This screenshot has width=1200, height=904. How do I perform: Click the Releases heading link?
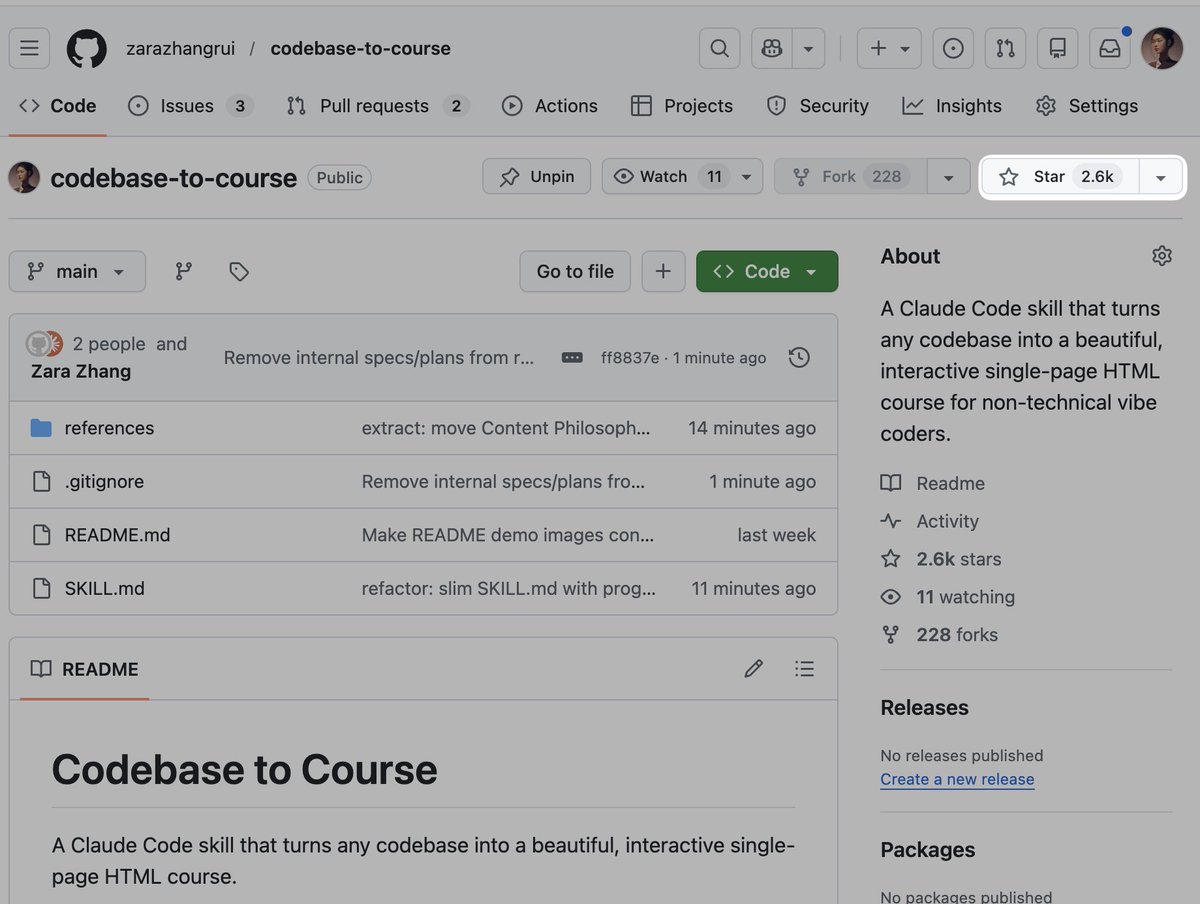point(924,707)
